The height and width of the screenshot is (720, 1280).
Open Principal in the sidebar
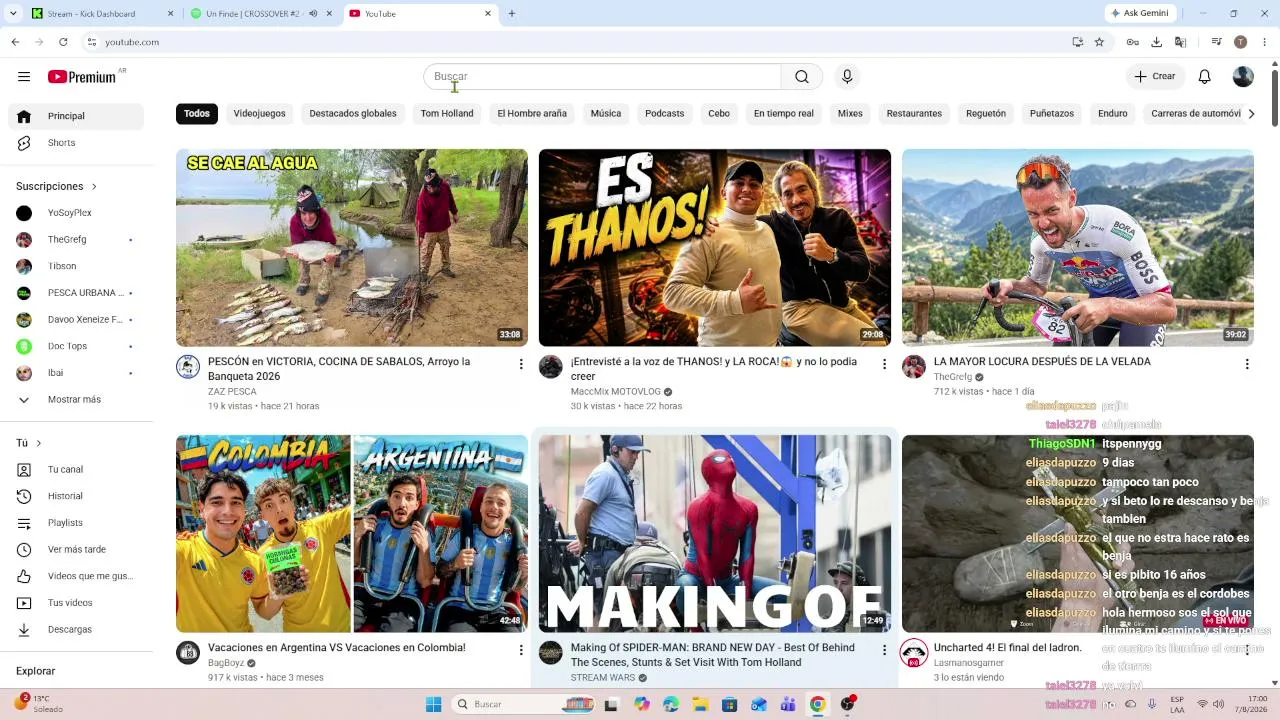coord(76,116)
